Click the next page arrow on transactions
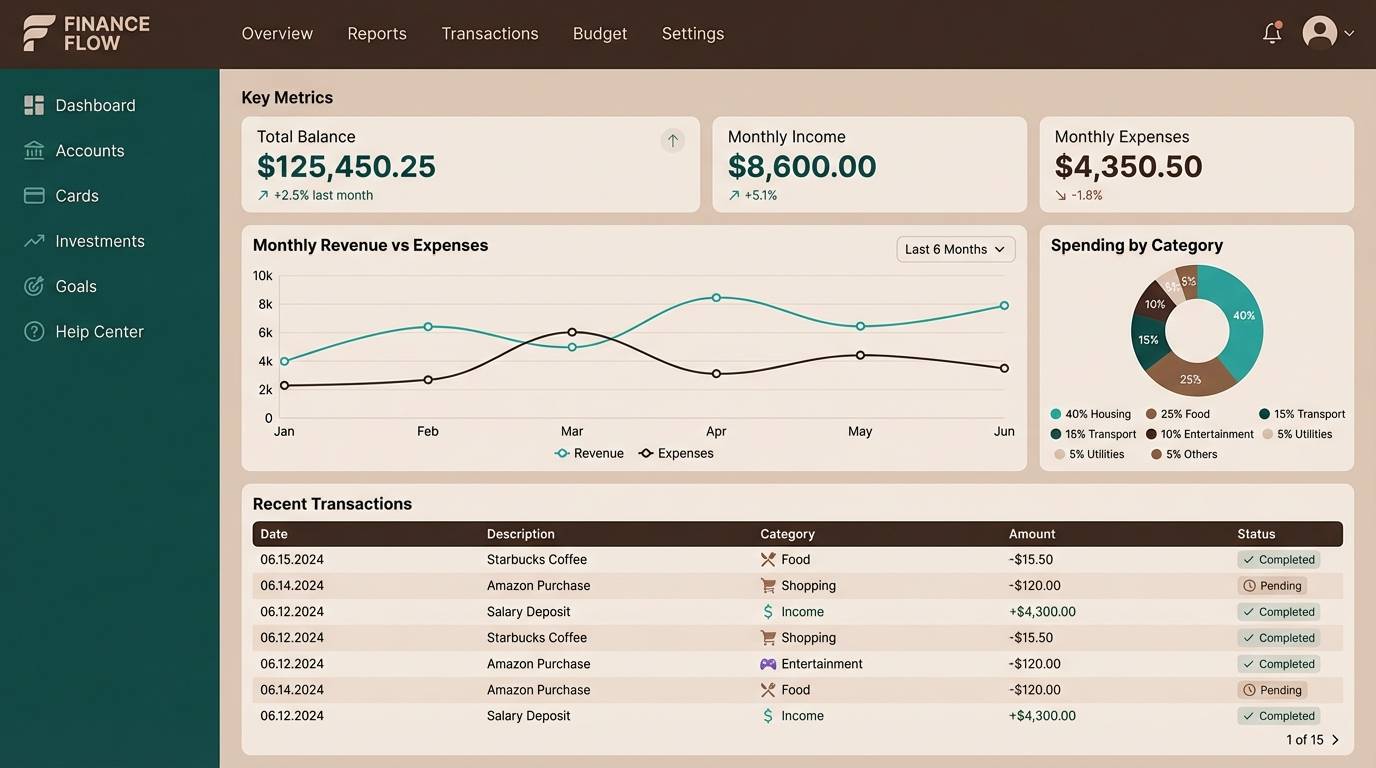 (1334, 739)
